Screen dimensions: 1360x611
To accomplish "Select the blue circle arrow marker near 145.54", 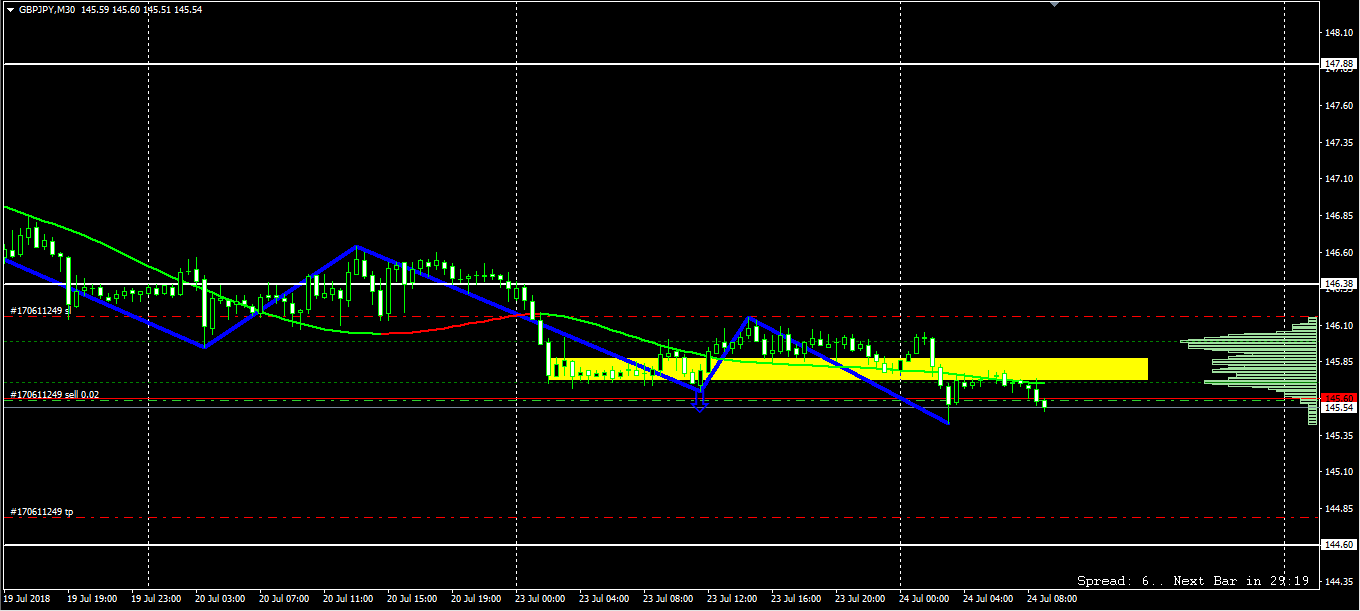I will point(700,404).
